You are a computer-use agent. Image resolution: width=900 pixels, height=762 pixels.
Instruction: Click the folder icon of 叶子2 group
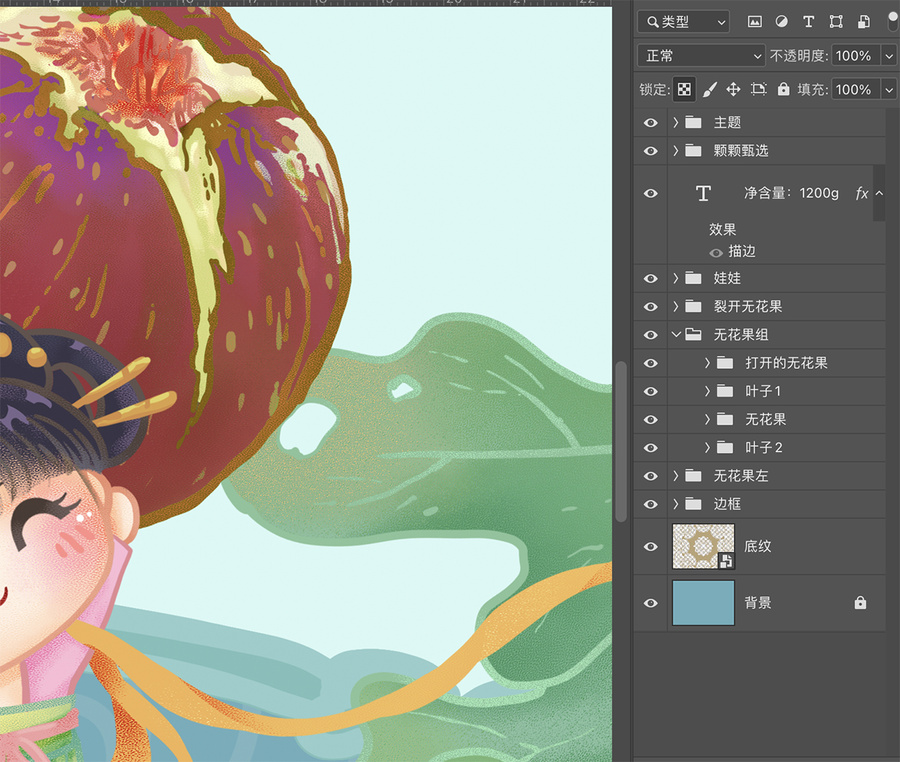(725, 448)
